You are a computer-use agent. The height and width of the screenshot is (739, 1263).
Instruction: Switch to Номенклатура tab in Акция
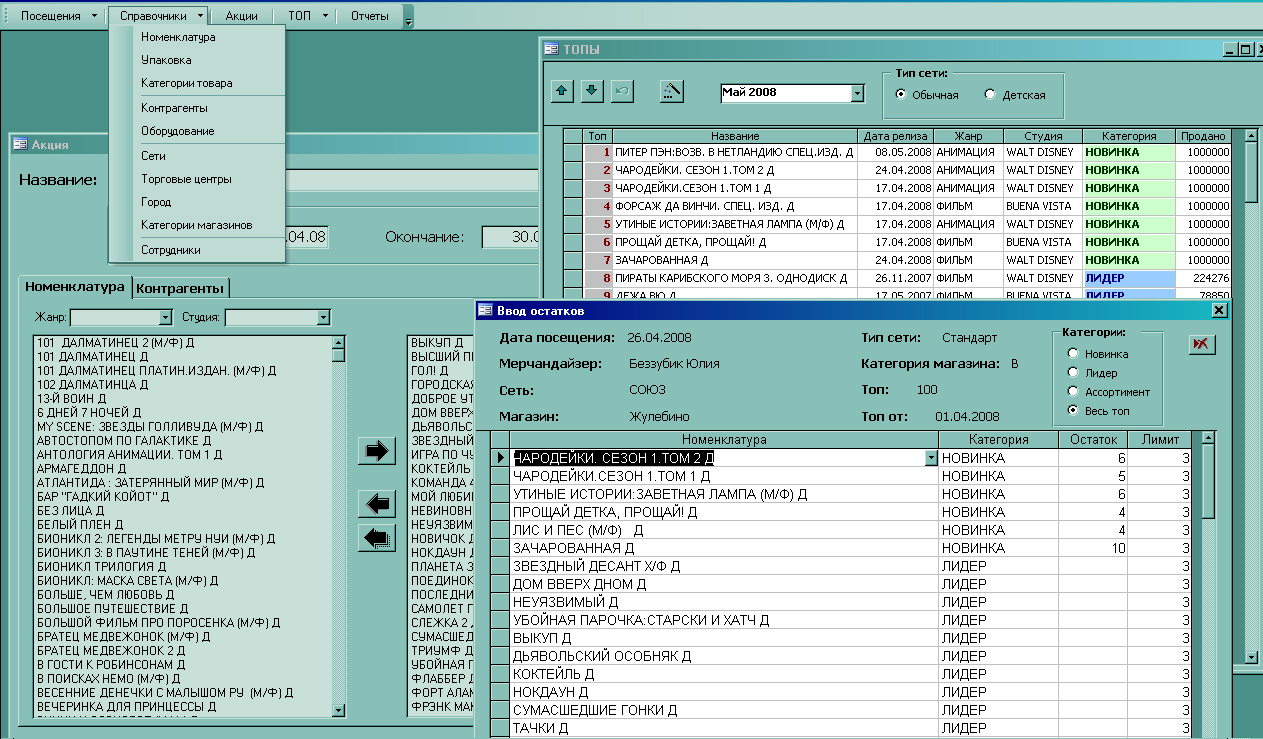[x=75, y=286]
